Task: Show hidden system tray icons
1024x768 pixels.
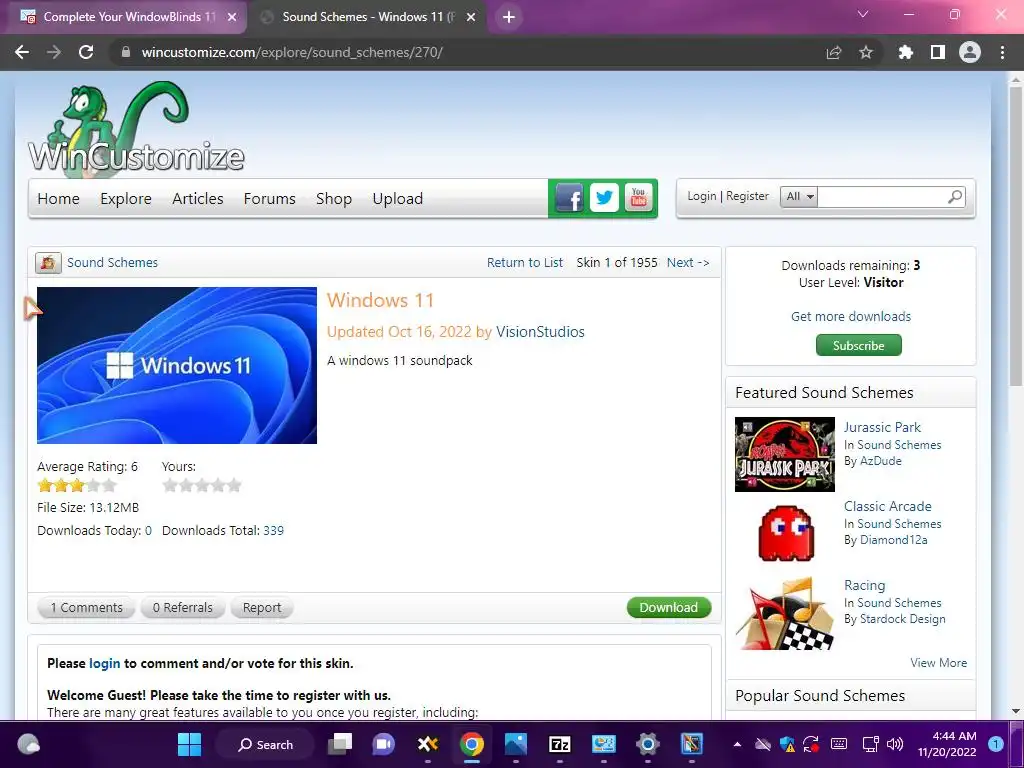Action: pyautogui.click(x=737, y=744)
